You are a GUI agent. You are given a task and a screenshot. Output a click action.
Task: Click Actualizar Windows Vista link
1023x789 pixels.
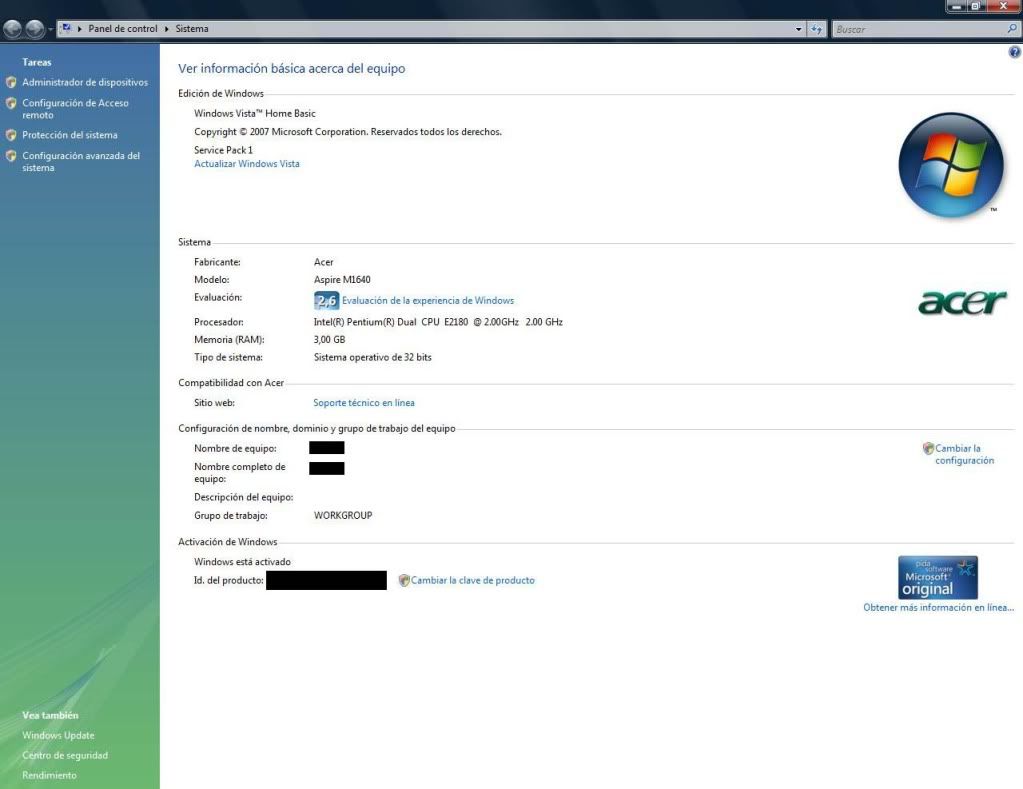(x=247, y=164)
